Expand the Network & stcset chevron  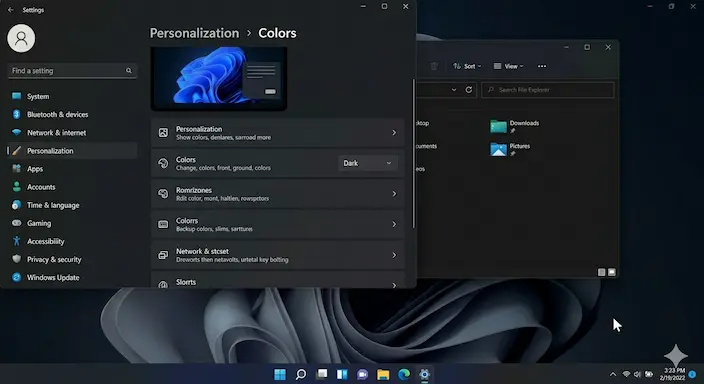pyautogui.click(x=394, y=255)
